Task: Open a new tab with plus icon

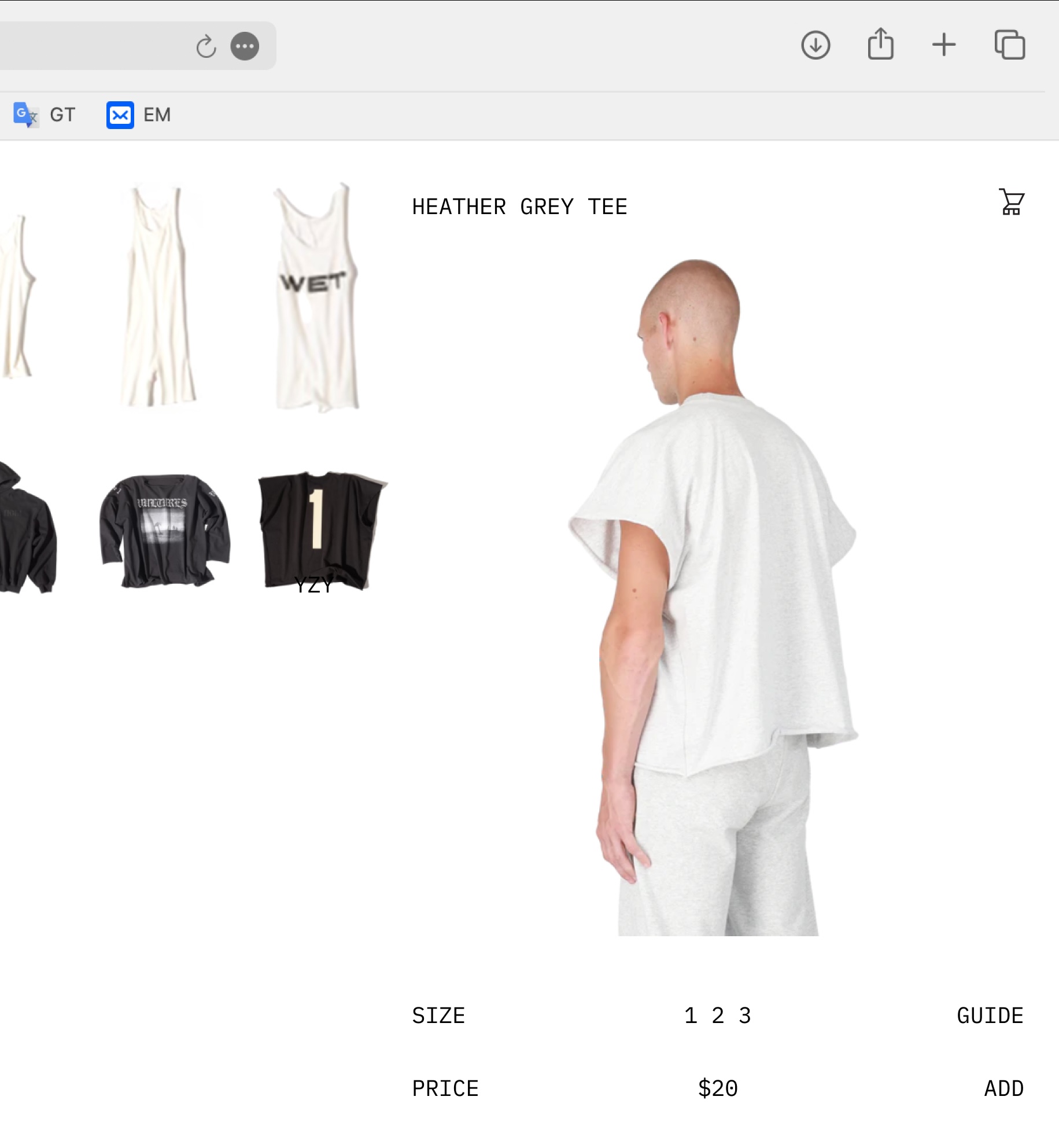Action: pos(944,45)
